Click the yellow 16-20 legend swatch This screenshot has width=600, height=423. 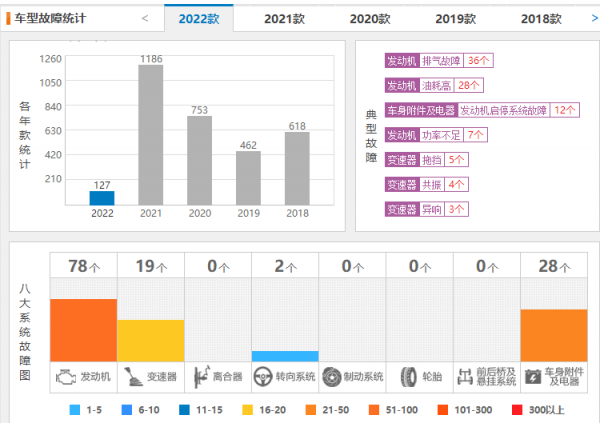[x=248, y=410]
